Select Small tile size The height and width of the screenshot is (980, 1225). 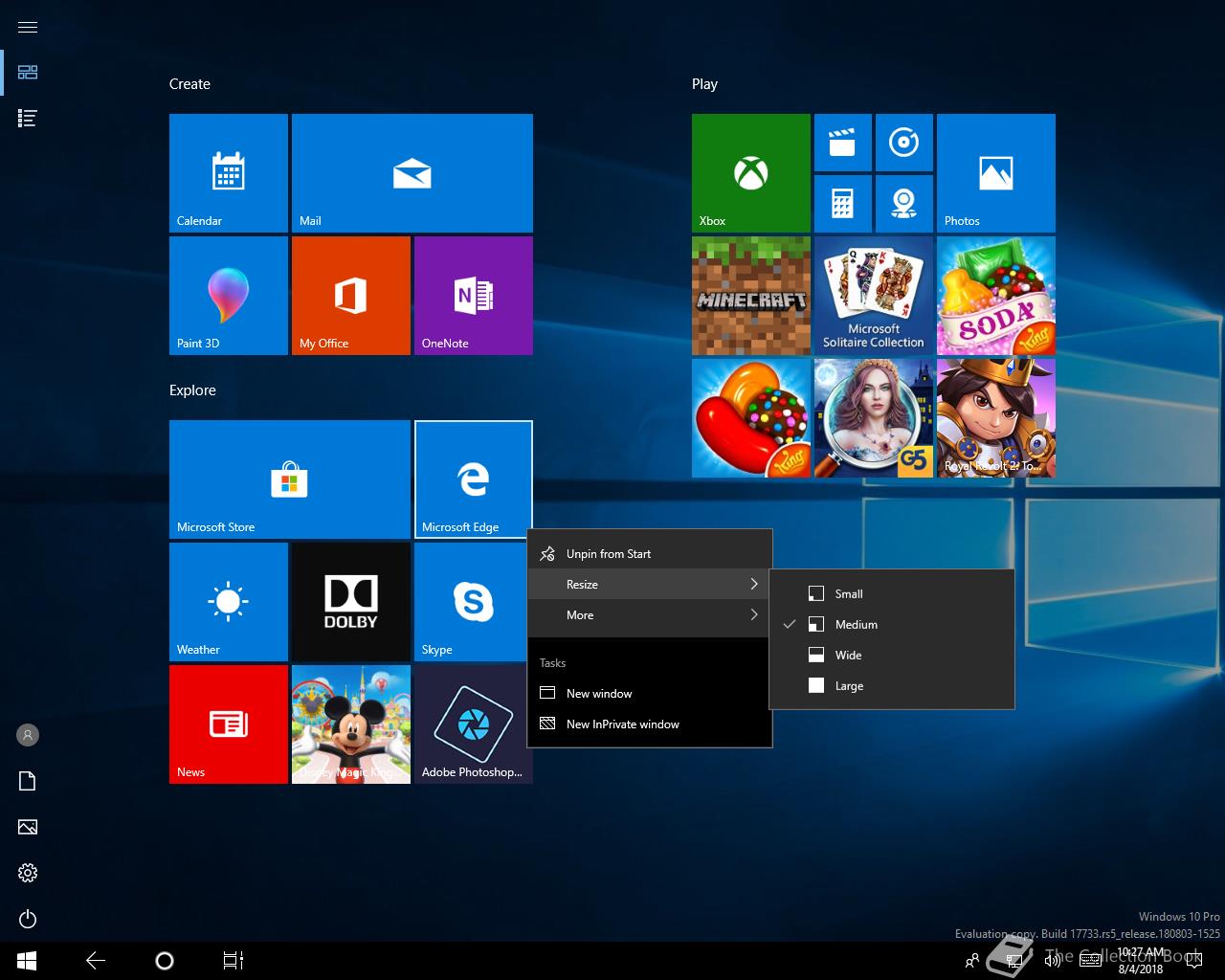click(892, 594)
